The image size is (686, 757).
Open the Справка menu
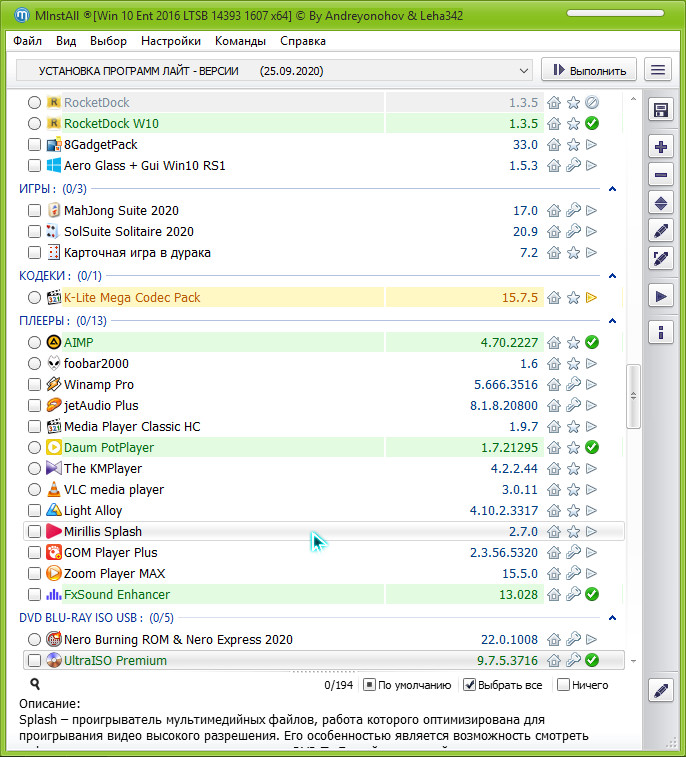coord(303,41)
